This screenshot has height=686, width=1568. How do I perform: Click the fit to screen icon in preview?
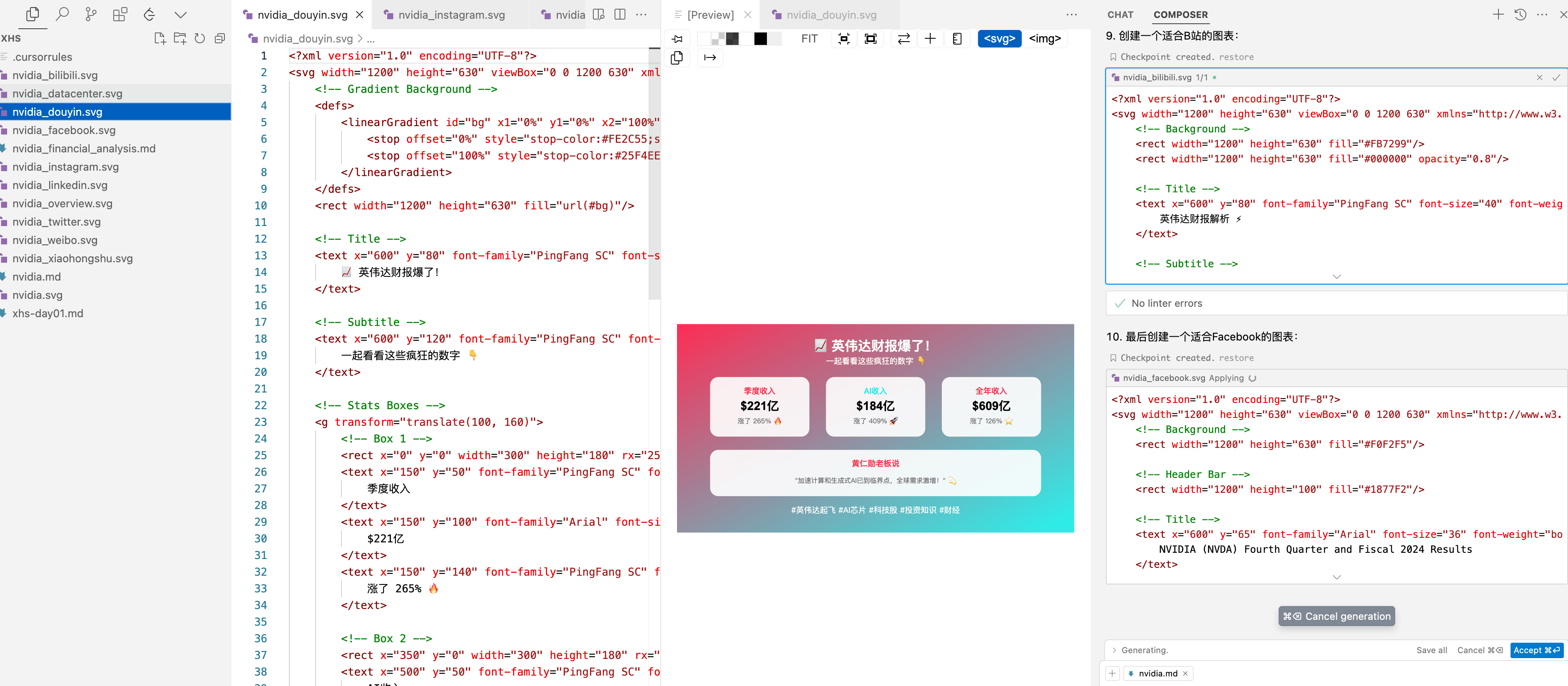coord(871,39)
